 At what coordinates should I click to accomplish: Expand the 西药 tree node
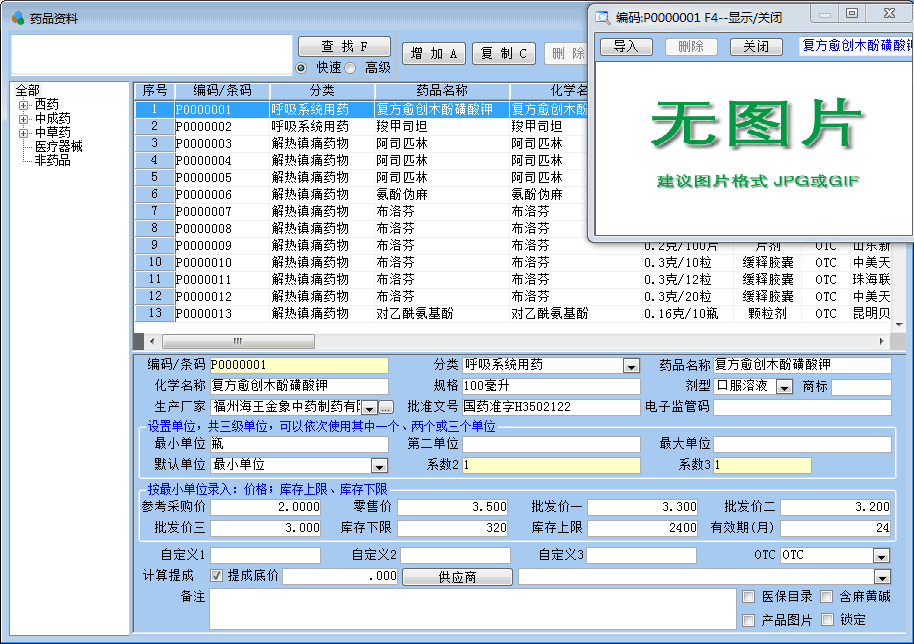[24, 104]
